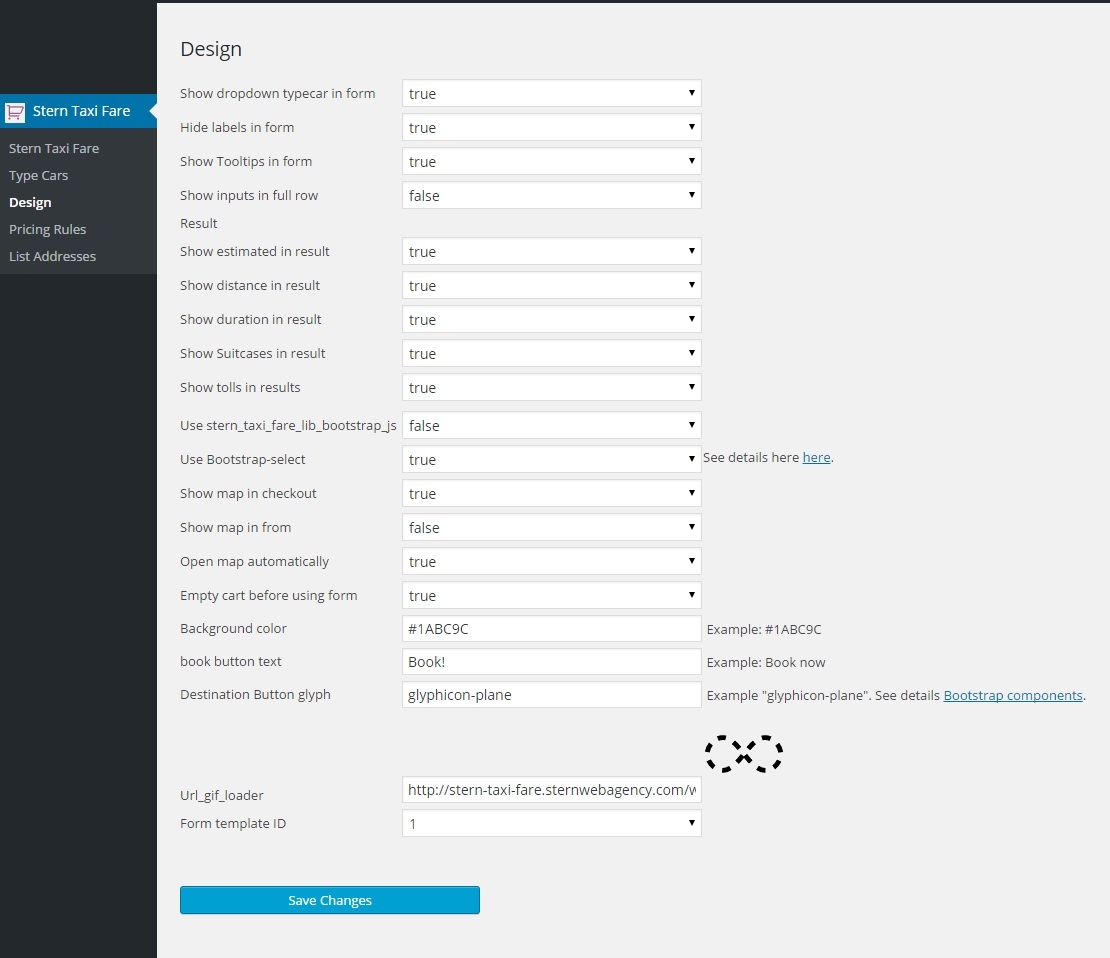Image resolution: width=1110 pixels, height=958 pixels.
Task: Open List Addresses submenu
Action: (52, 256)
